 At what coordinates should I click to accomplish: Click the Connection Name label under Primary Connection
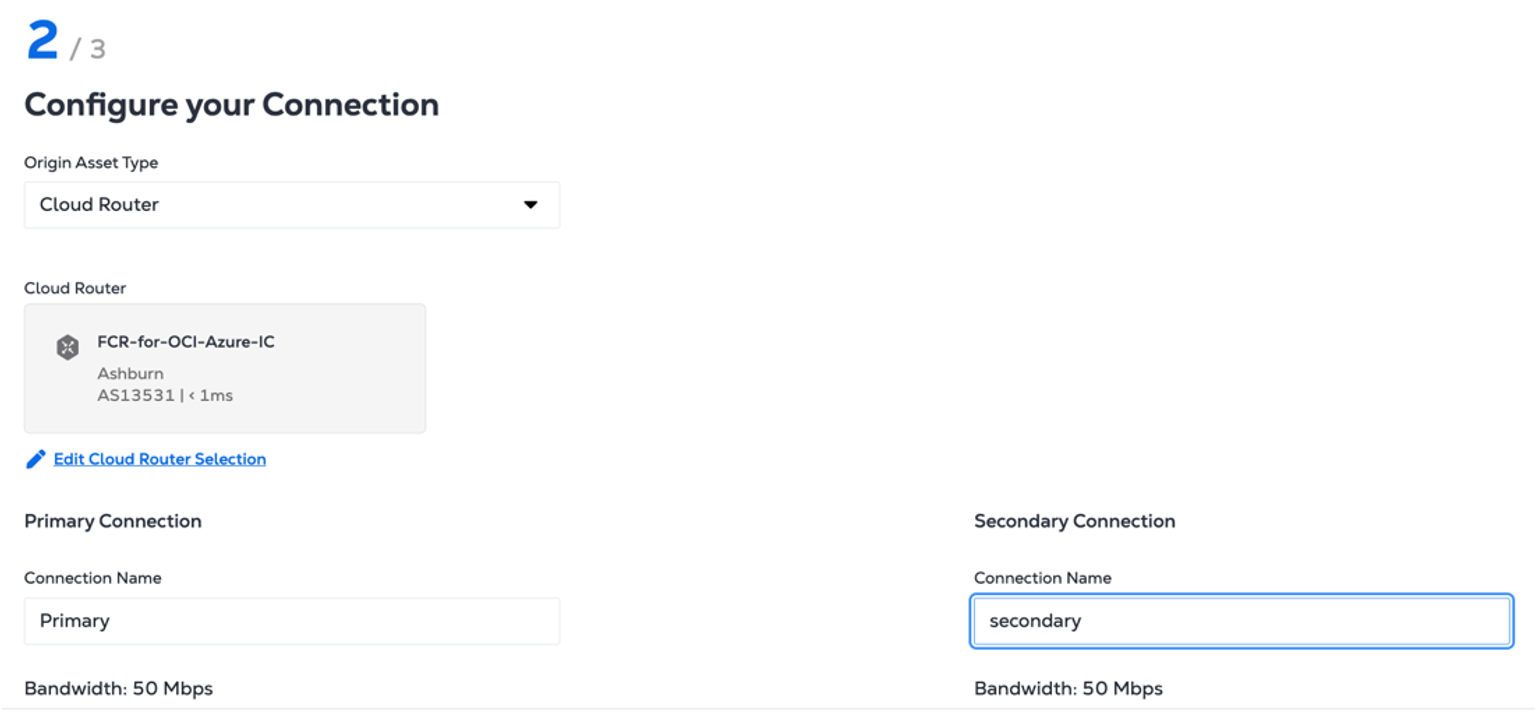coord(92,578)
